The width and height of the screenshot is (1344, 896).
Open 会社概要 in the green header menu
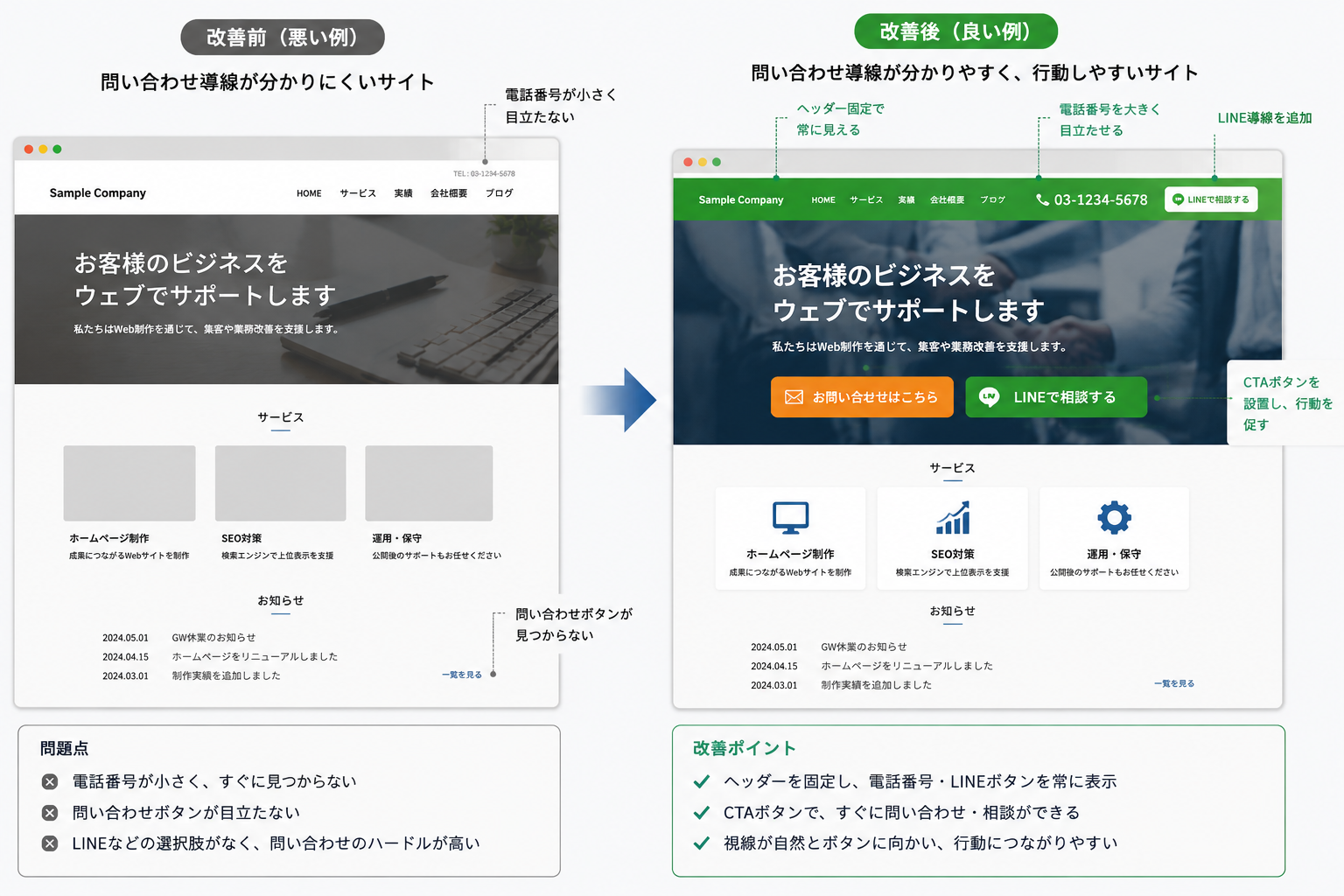coord(948,200)
